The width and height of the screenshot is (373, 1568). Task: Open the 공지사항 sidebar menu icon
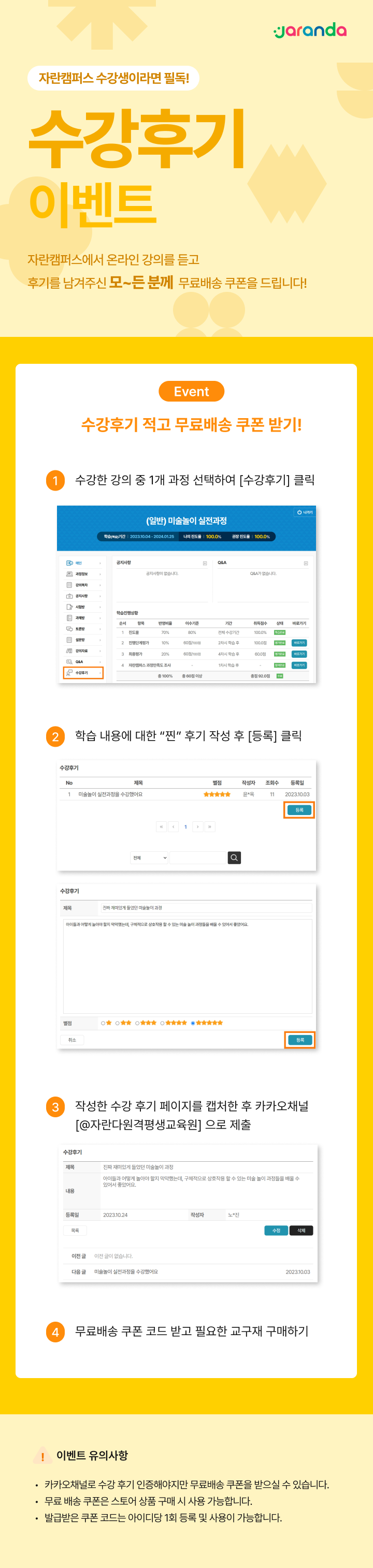click(69, 596)
